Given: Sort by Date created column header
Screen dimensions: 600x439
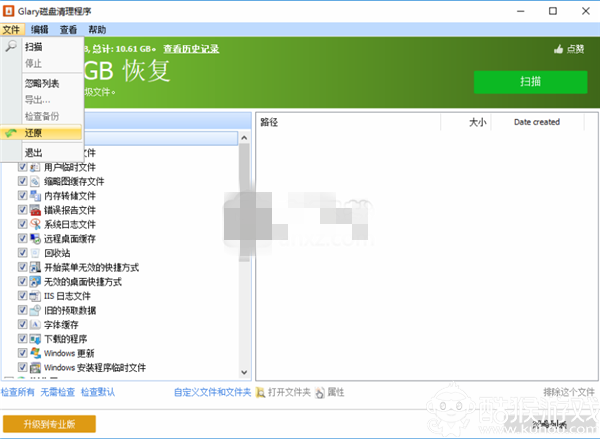Looking at the screenshot, I should click(538, 122).
